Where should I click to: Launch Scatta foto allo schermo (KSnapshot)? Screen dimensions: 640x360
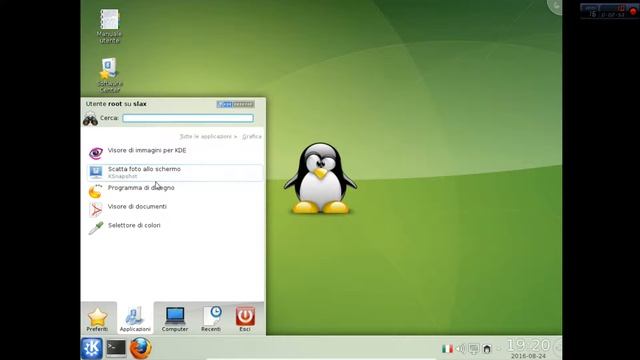[175, 172]
